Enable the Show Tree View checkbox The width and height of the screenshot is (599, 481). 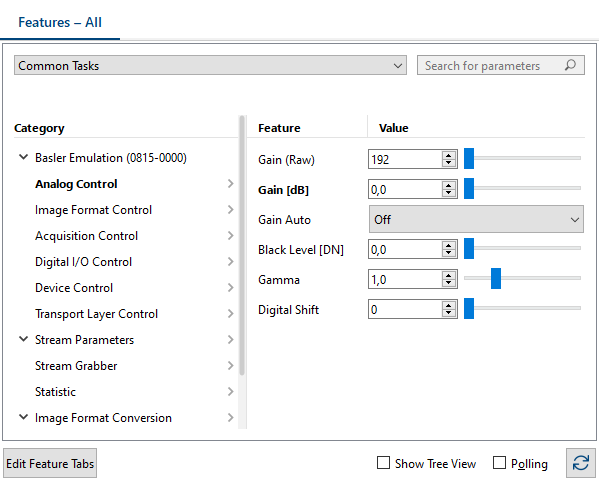click(383, 463)
